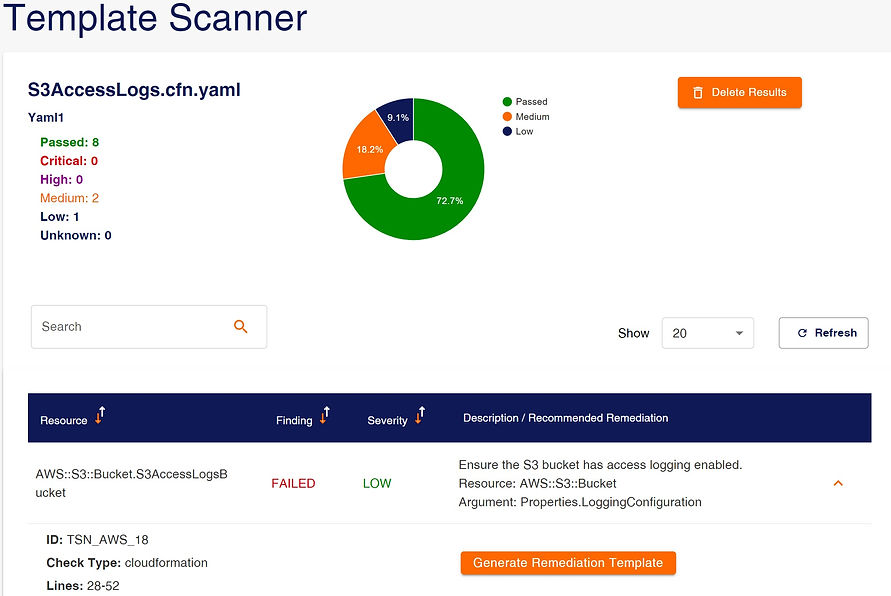Screen dimensions: 891x596
Task: Click Check Type: cloudformation line
Action: click(x=127, y=563)
